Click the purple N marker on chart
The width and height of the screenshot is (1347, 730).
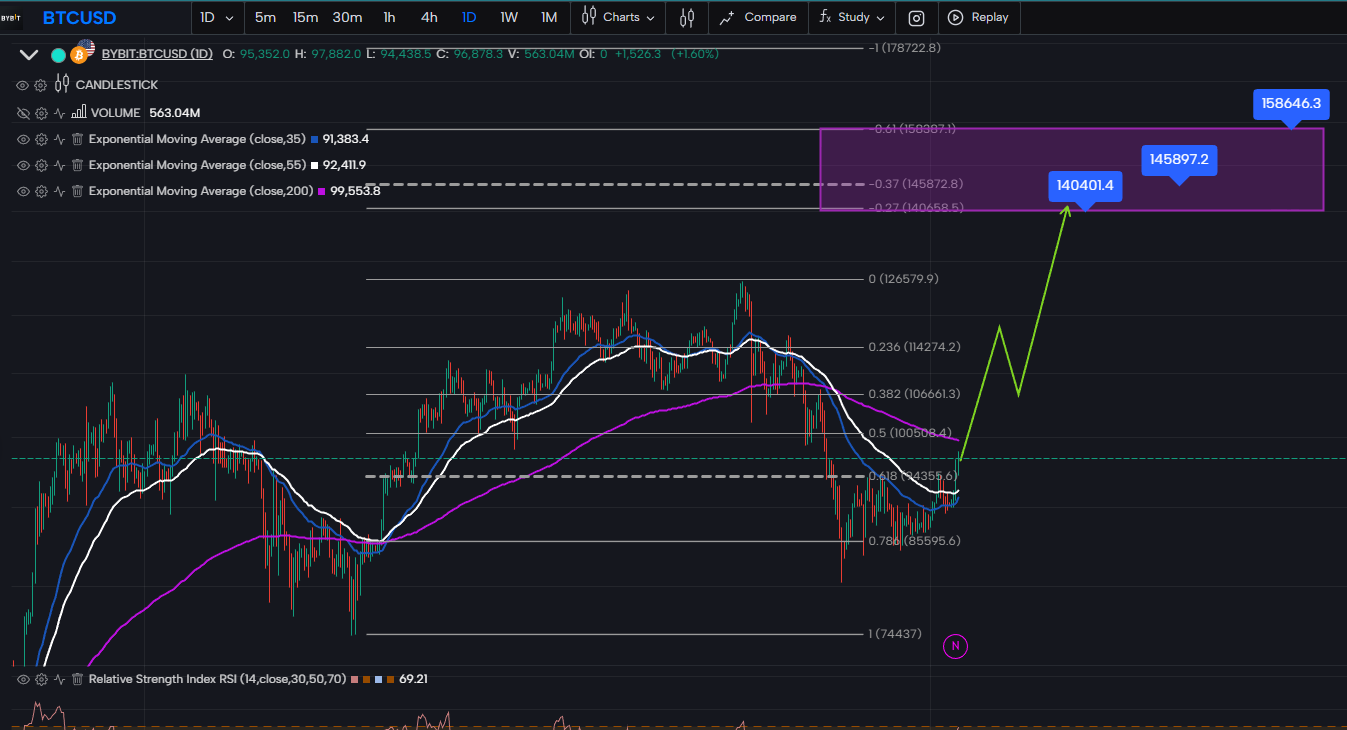[955, 646]
